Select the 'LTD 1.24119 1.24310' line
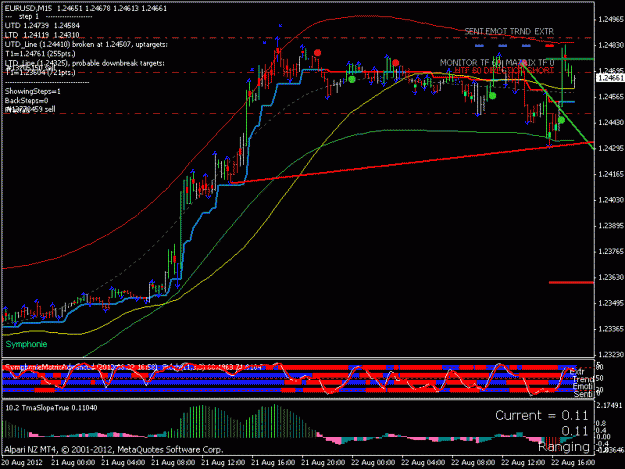 tap(42, 35)
